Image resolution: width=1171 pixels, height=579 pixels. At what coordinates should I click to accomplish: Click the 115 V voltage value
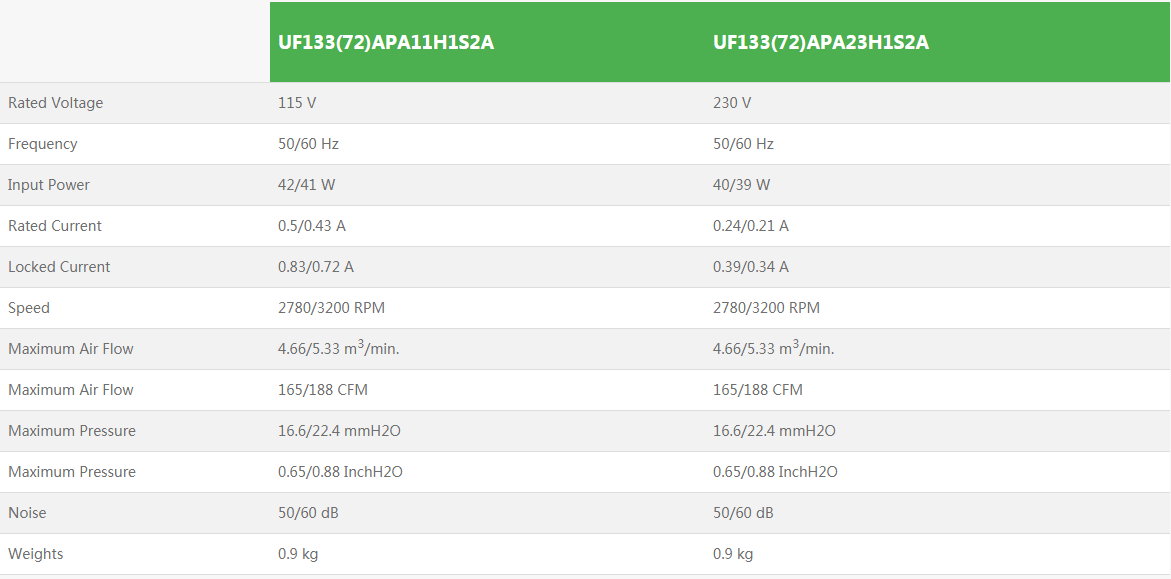[x=297, y=103]
